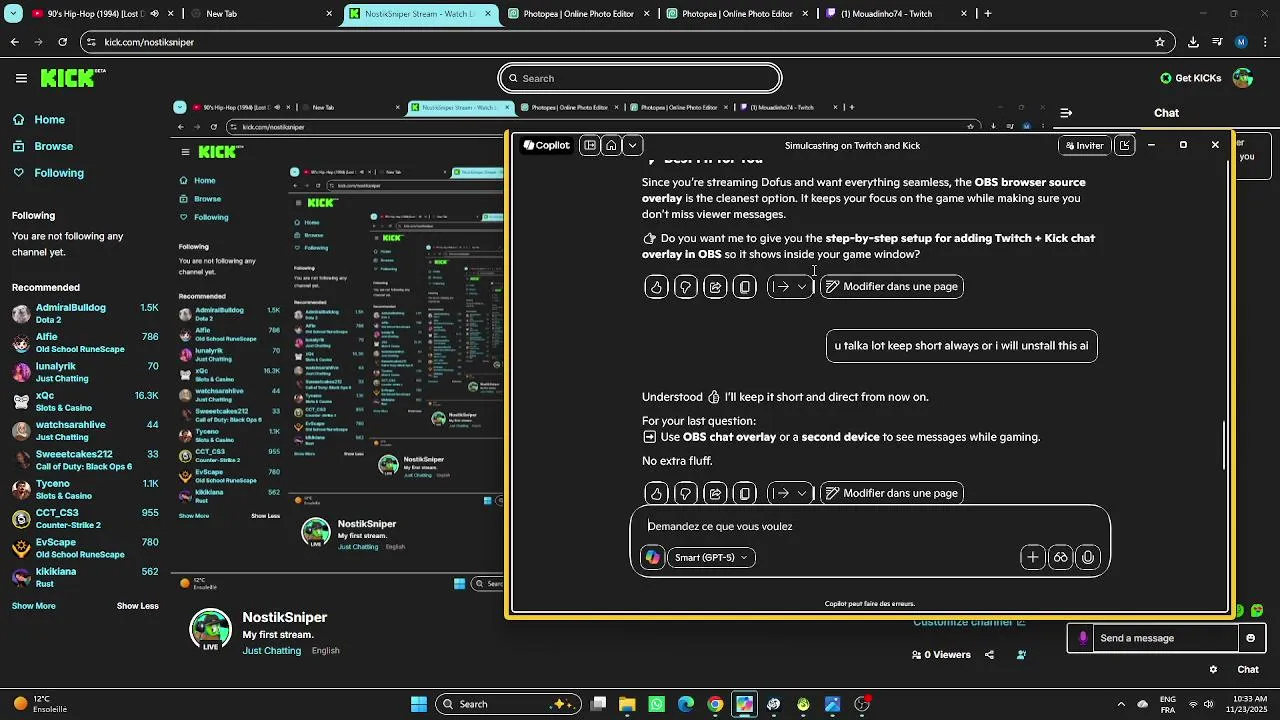
Task: Focus the Kick search box
Action: 640,78
